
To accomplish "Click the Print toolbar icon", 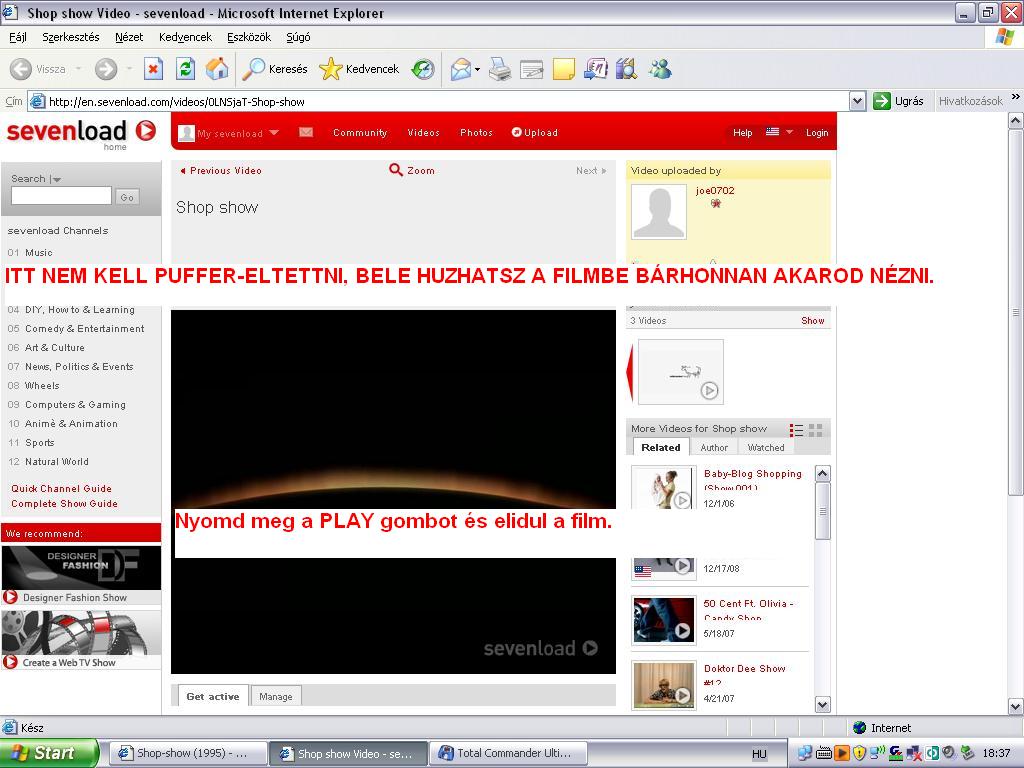I will click(x=500, y=69).
